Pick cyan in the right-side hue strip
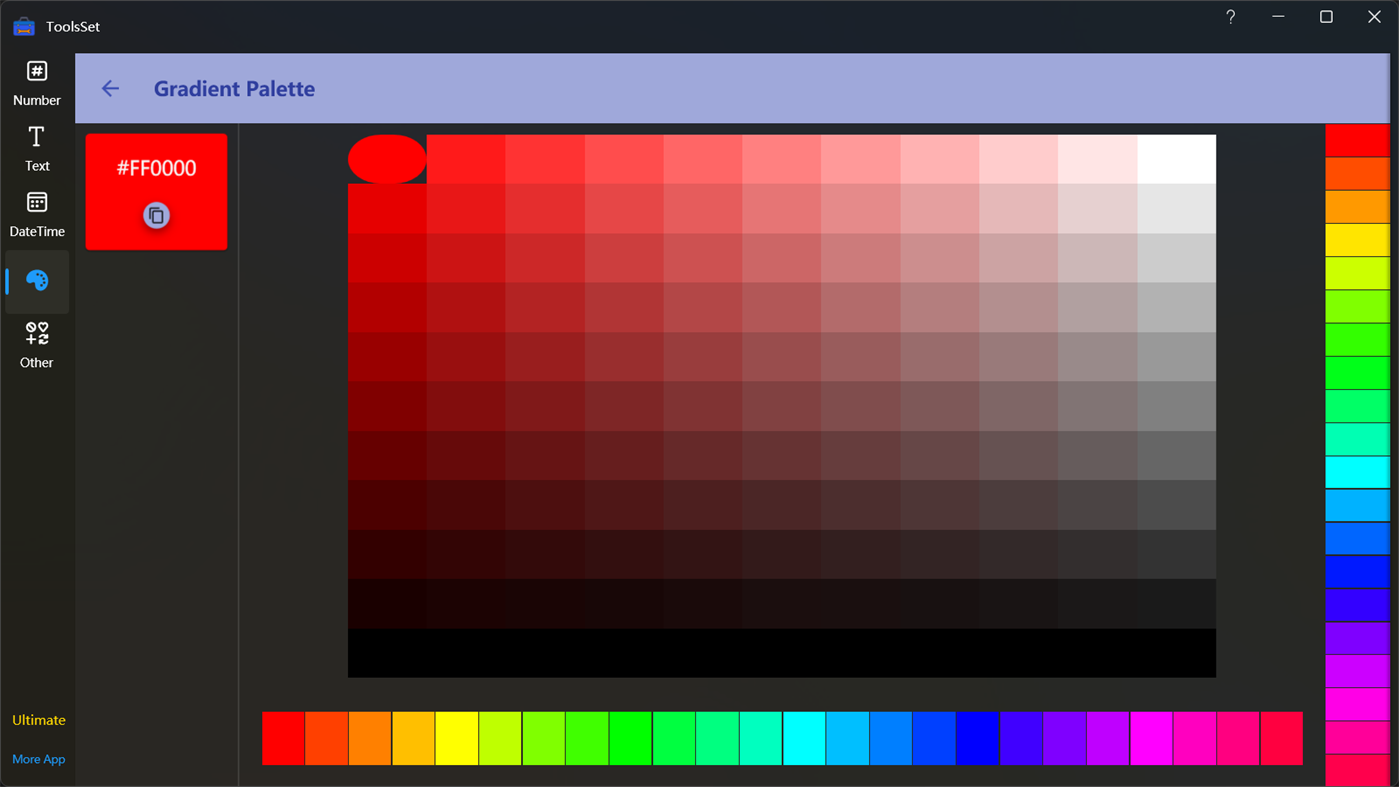This screenshot has height=787, width=1399. pos(1357,472)
